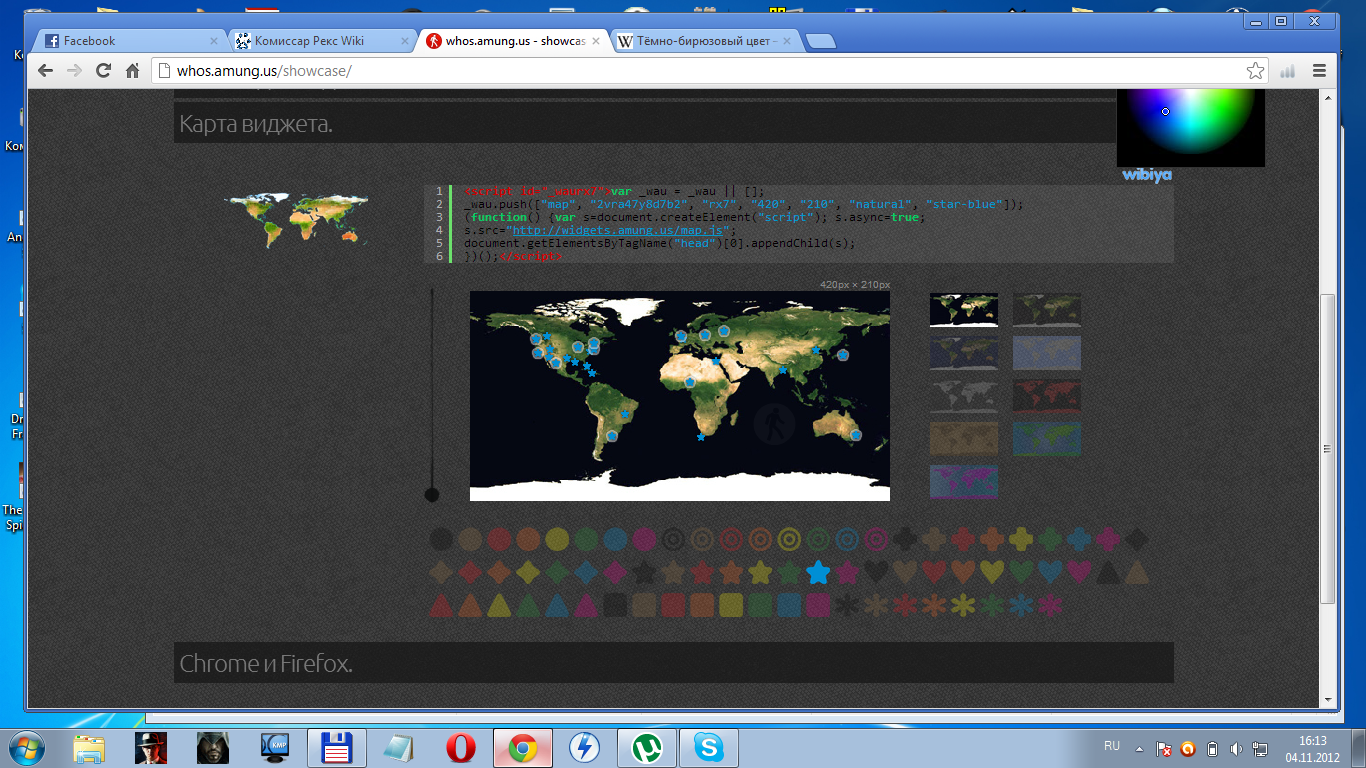The image size is (1366, 768).
Task: Switch to the Facebook tab
Action: point(130,41)
